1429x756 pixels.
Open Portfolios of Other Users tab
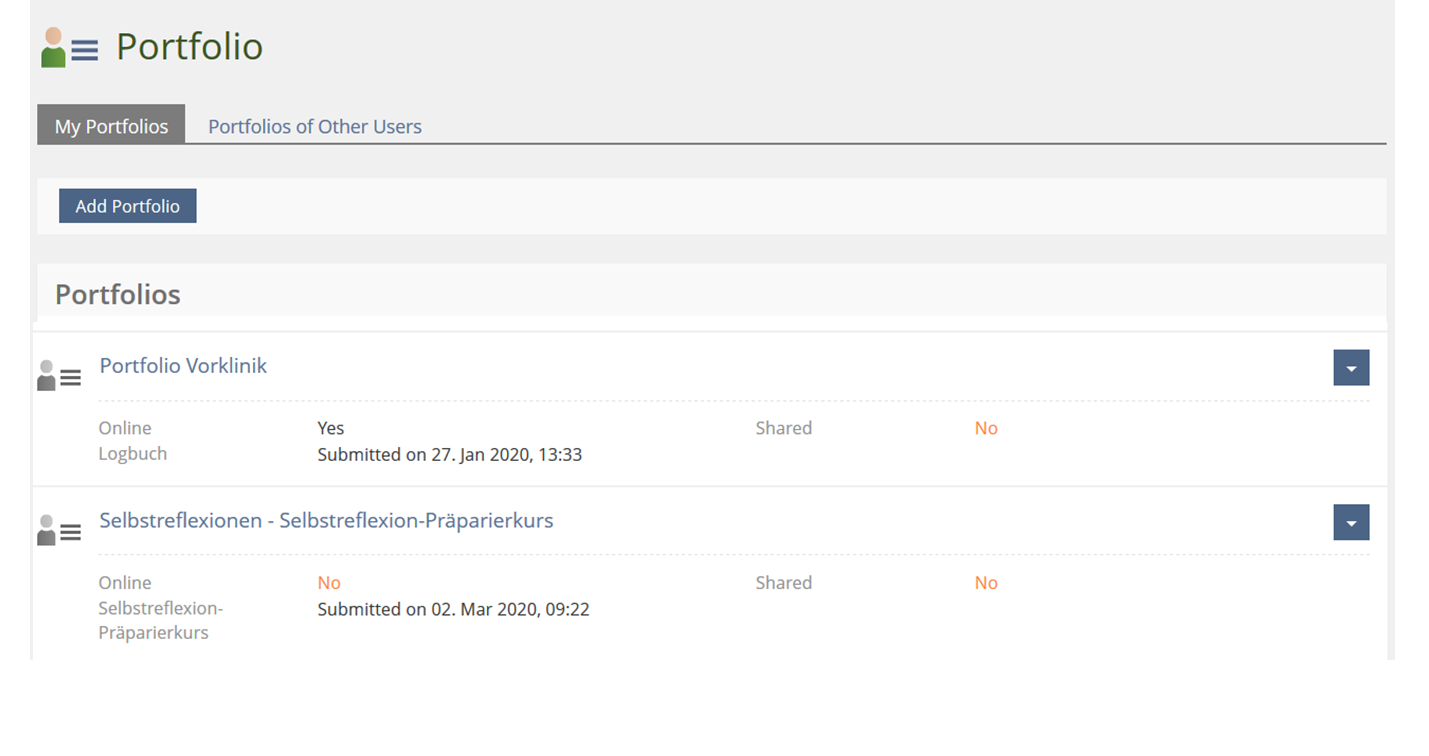(315, 126)
